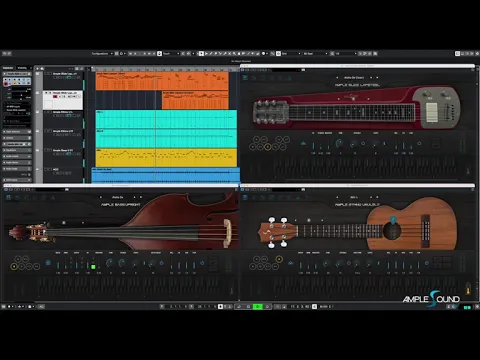
Task: Open Main panel icon in Lap Steel plugin
Action: click(x=245, y=78)
